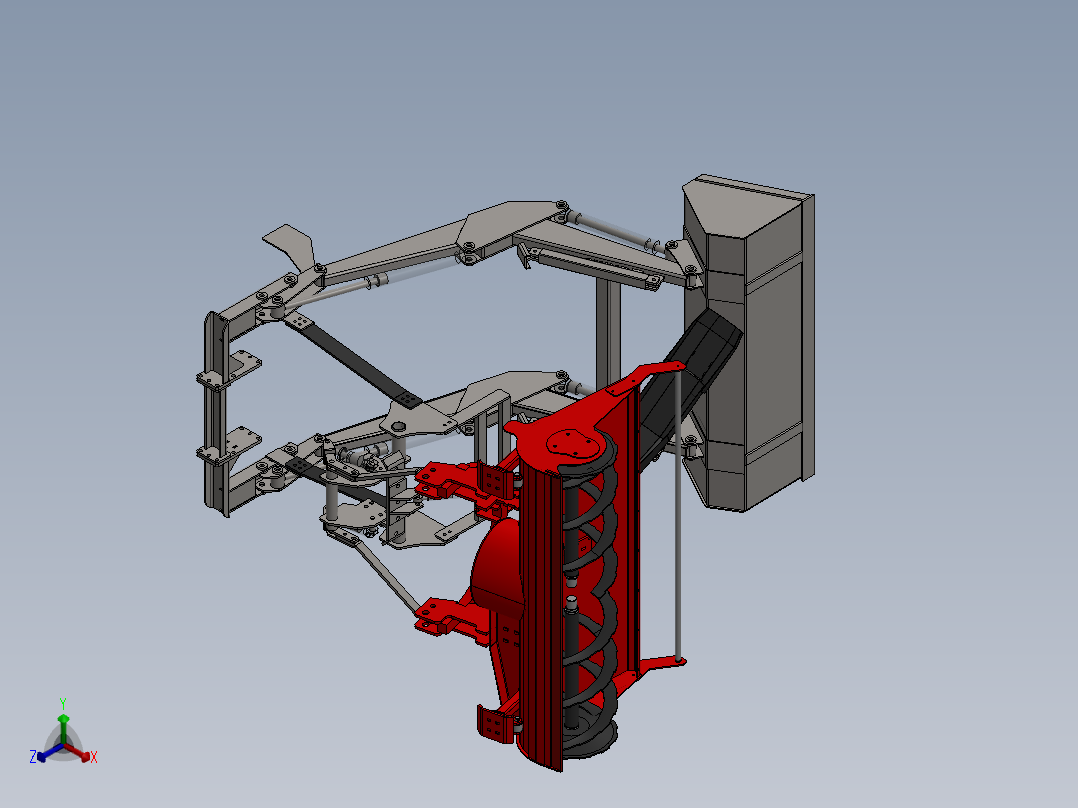
Task: Click the red X axis arrow
Action: [x=85, y=757]
